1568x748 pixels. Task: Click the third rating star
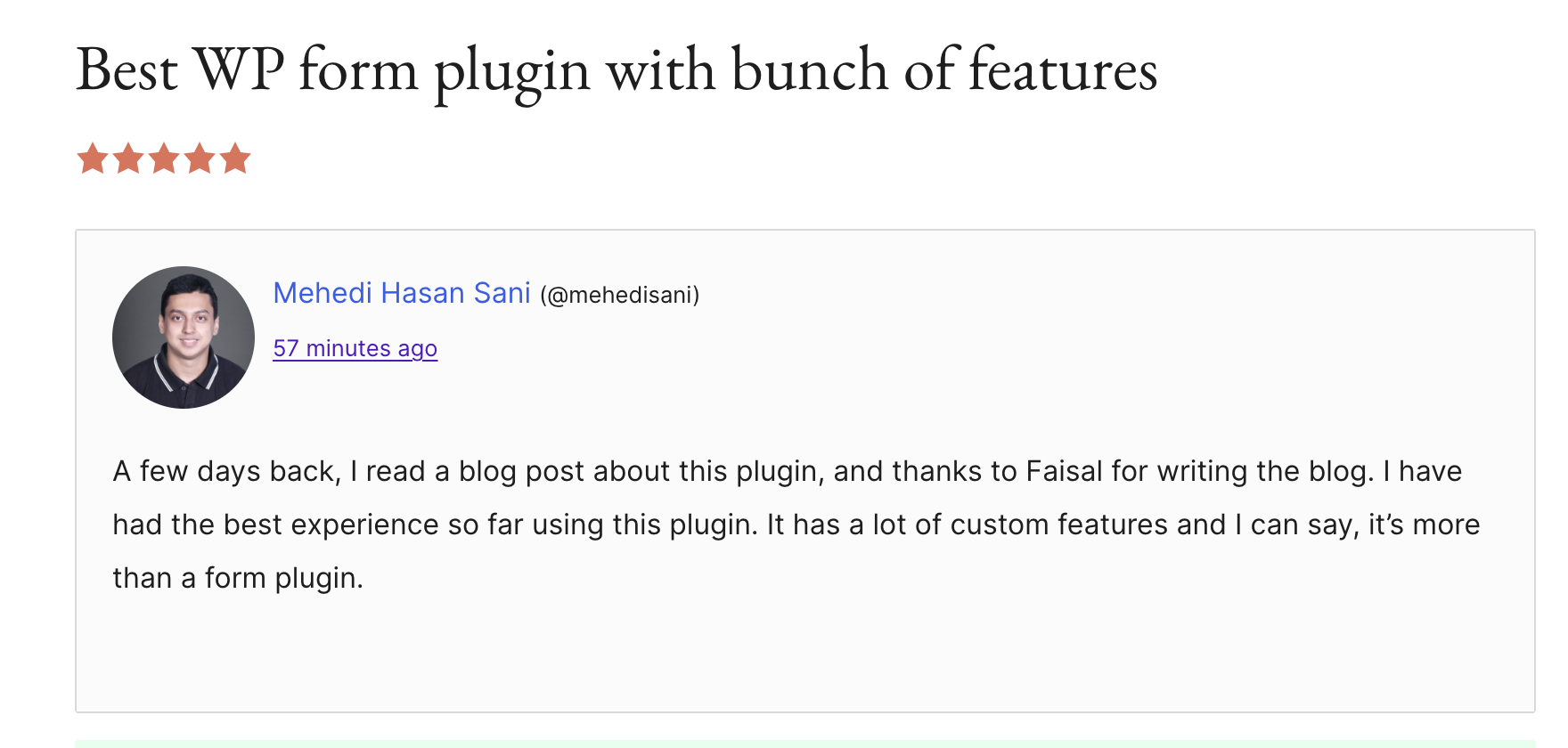click(164, 159)
